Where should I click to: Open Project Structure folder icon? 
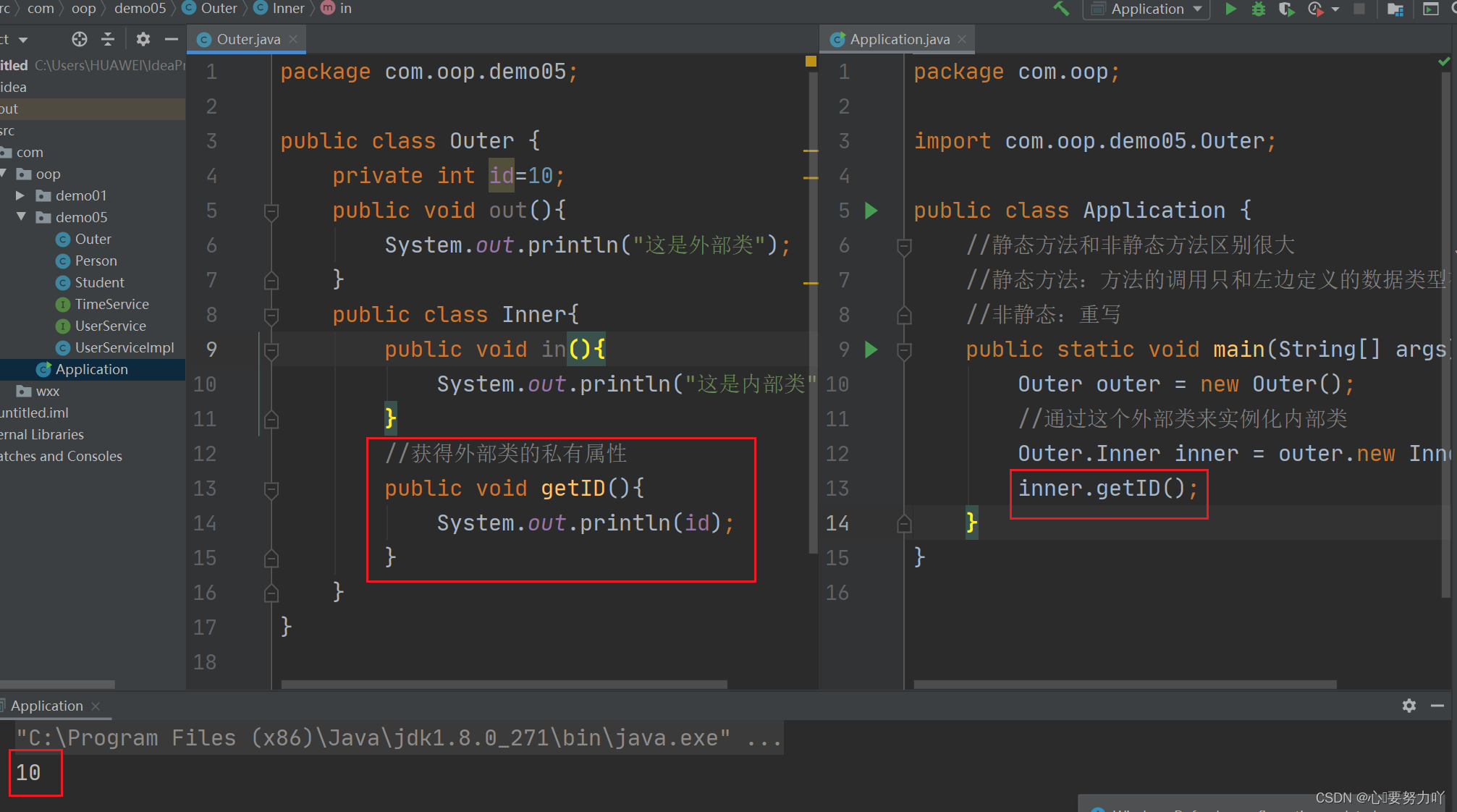(1395, 9)
